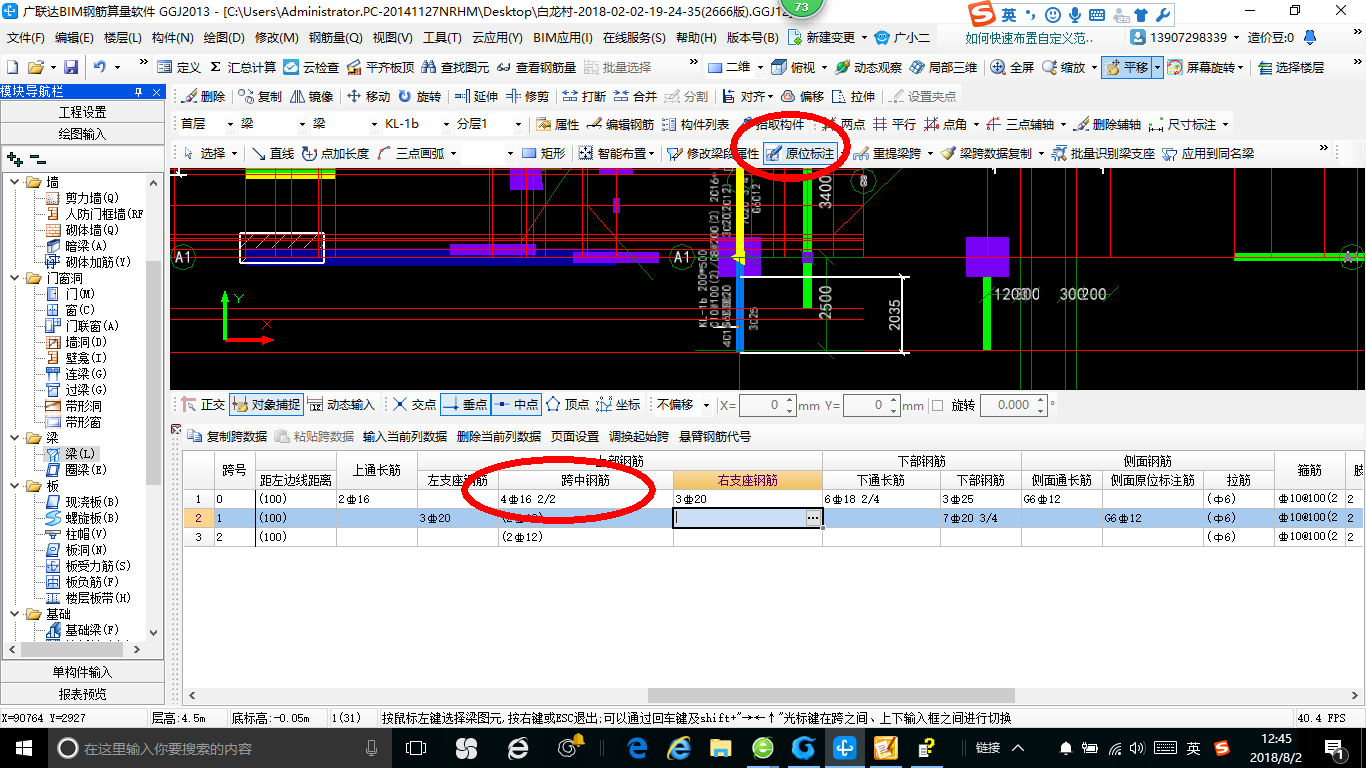
Task: Run 汇总计算 summary calculation
Action: (242, 67)
